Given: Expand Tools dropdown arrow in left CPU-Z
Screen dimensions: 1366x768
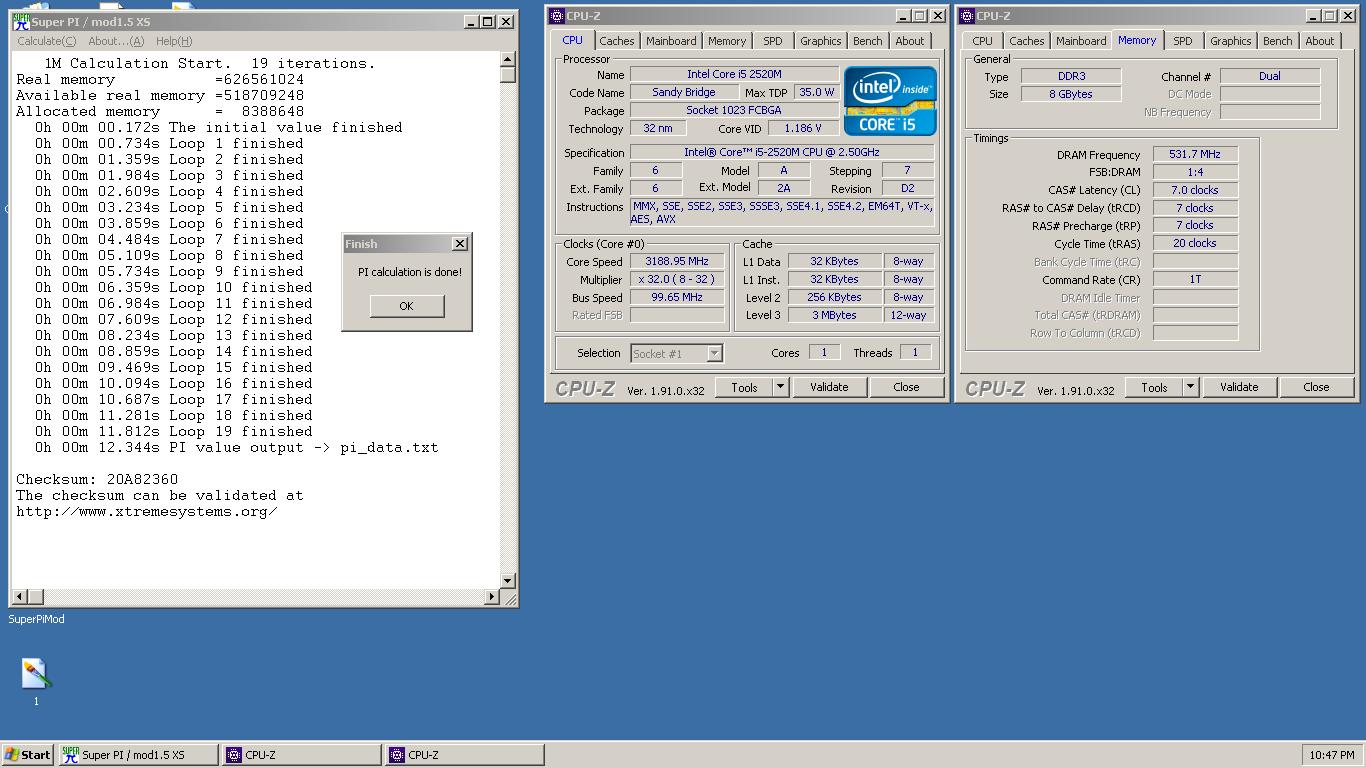Looking at the screenshot, I should [x=780, y=387].
